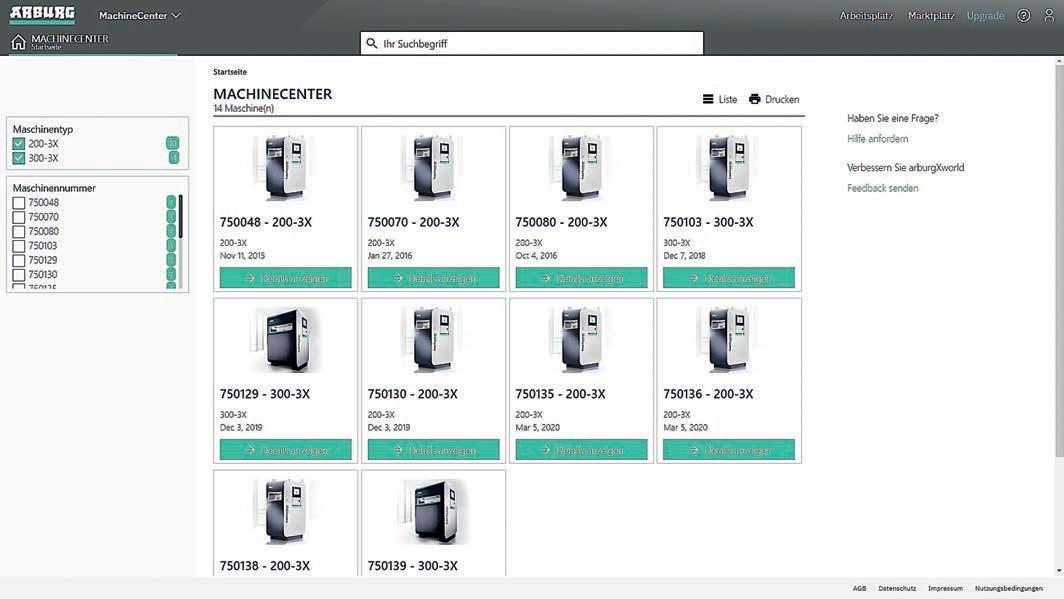Click the ARBURG logo
The width and height of the screenshot is (1064, 599).
pos(42,14)
